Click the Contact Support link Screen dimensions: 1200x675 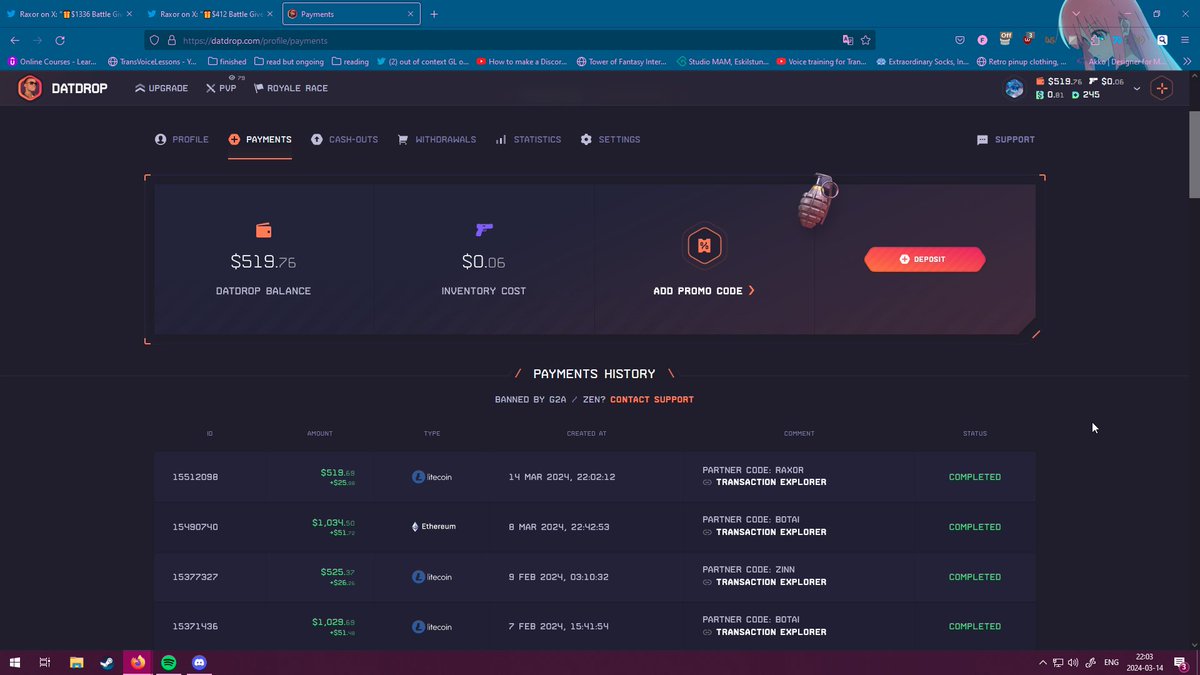pos(652,400)
